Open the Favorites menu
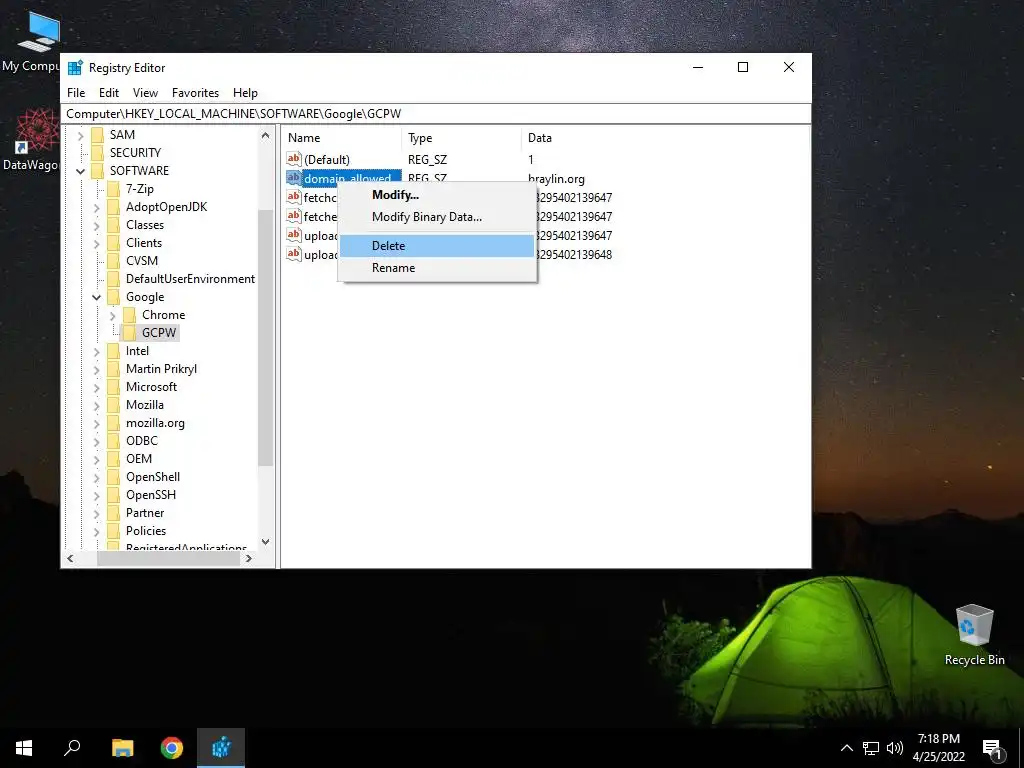Viewport: 1024px width, 768px height. pos(195,93)
